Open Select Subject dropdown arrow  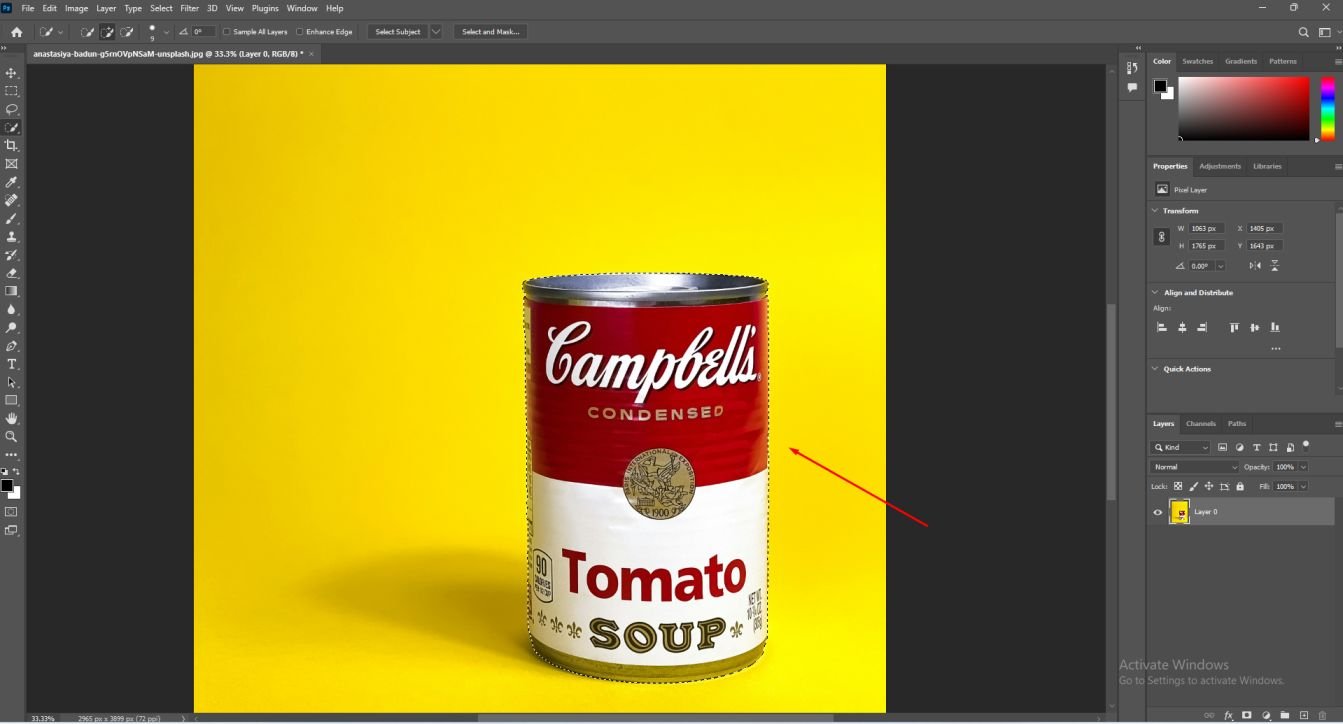click(x=436, y=32)
